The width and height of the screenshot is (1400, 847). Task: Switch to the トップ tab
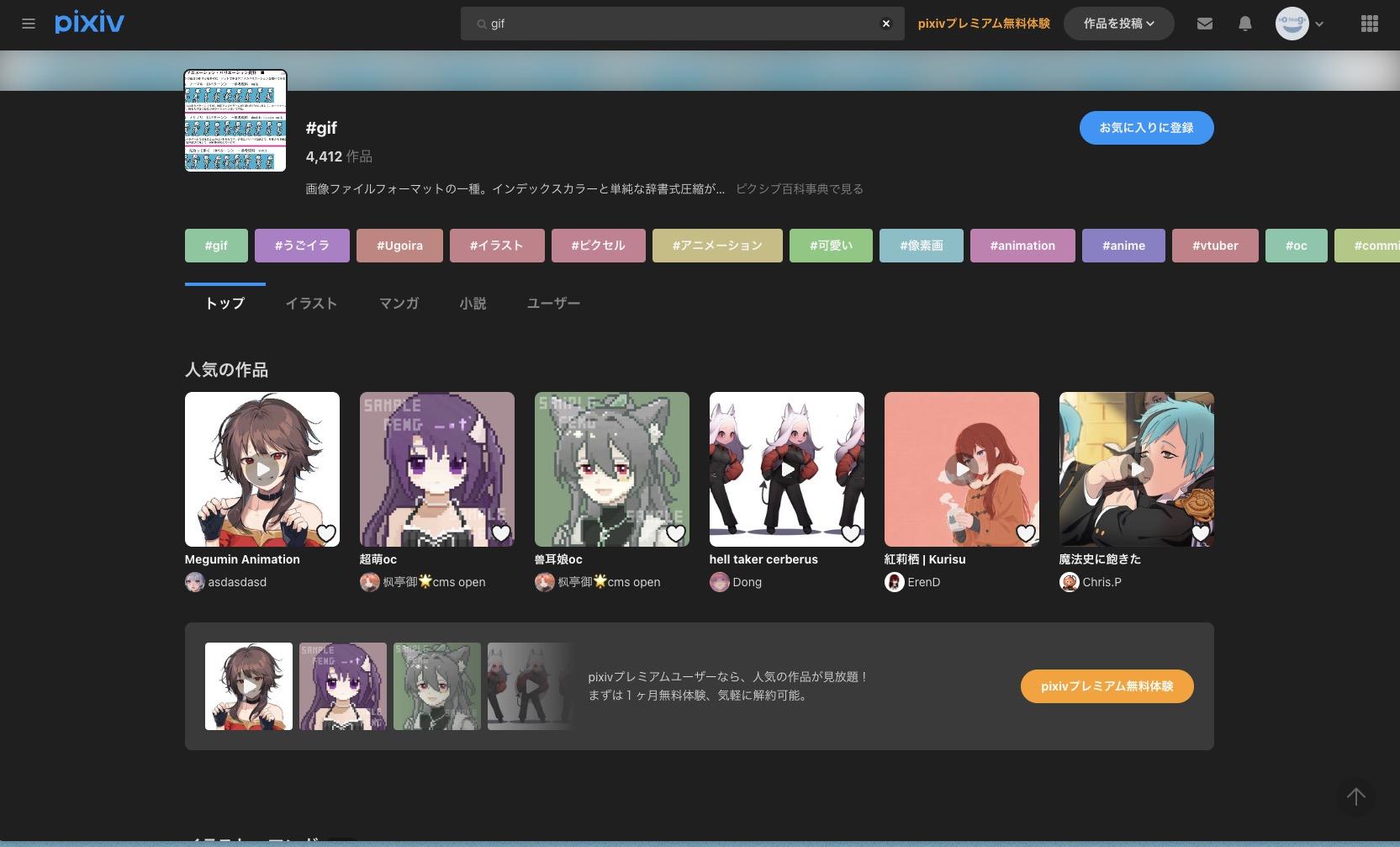(225, 303)
